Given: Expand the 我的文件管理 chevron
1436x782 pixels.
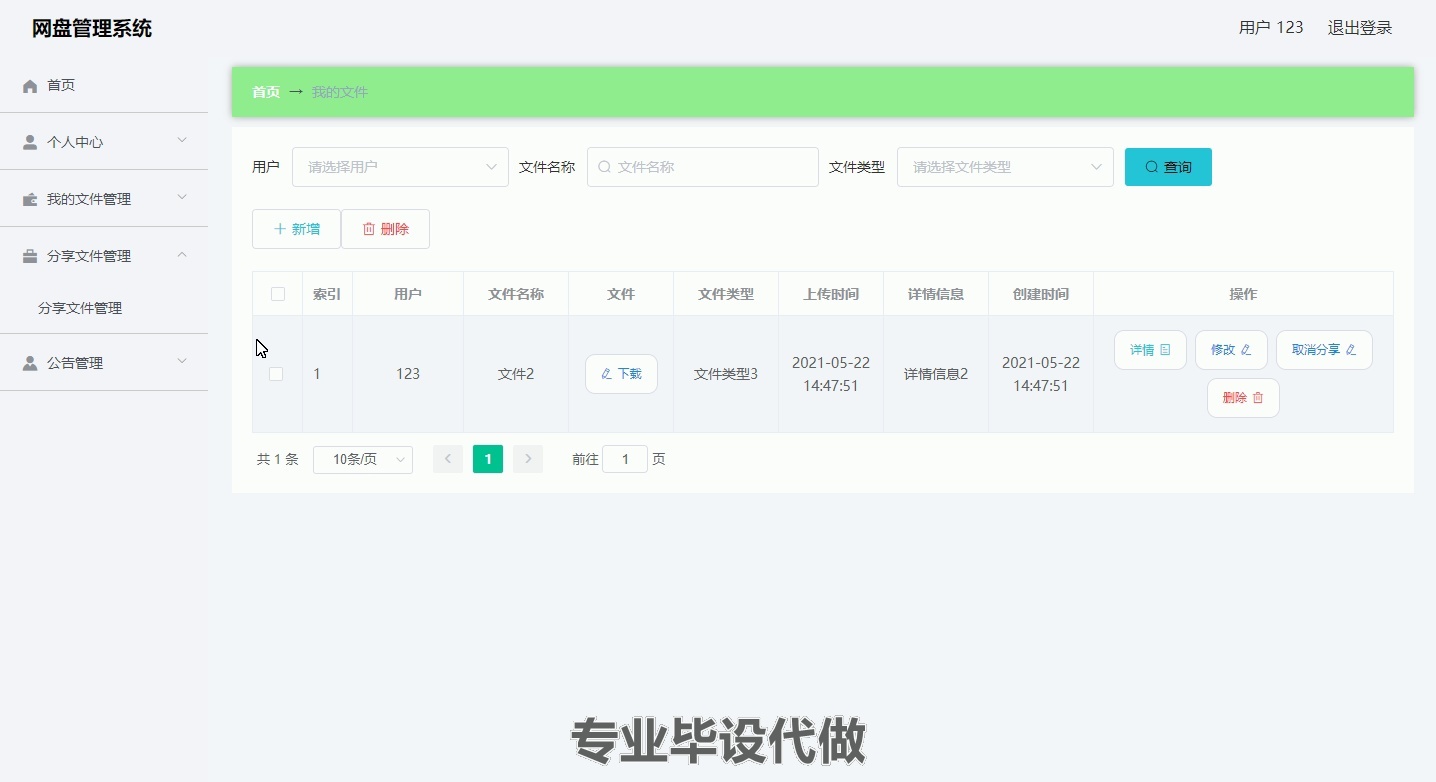Looking at the screenshot, I should click(182, 198).
